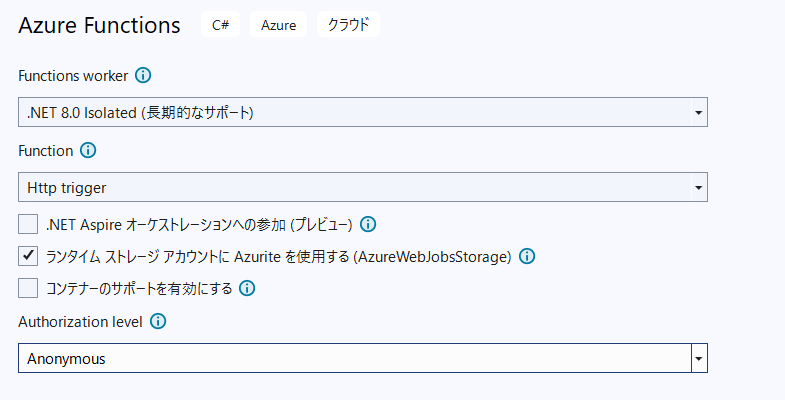This screenshot has height=400, width=785.
Task: Click the クラウド tag badge
Action: 348,25
